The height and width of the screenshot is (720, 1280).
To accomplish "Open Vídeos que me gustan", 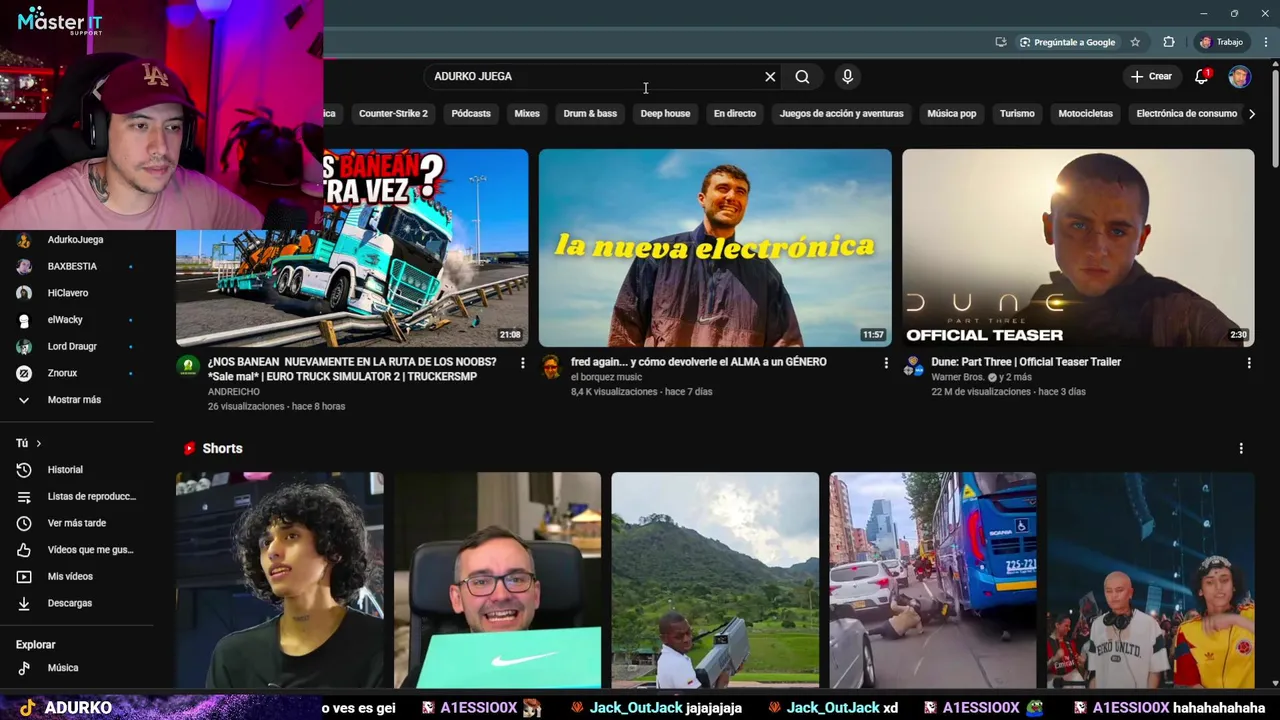I will coord(76,550).
